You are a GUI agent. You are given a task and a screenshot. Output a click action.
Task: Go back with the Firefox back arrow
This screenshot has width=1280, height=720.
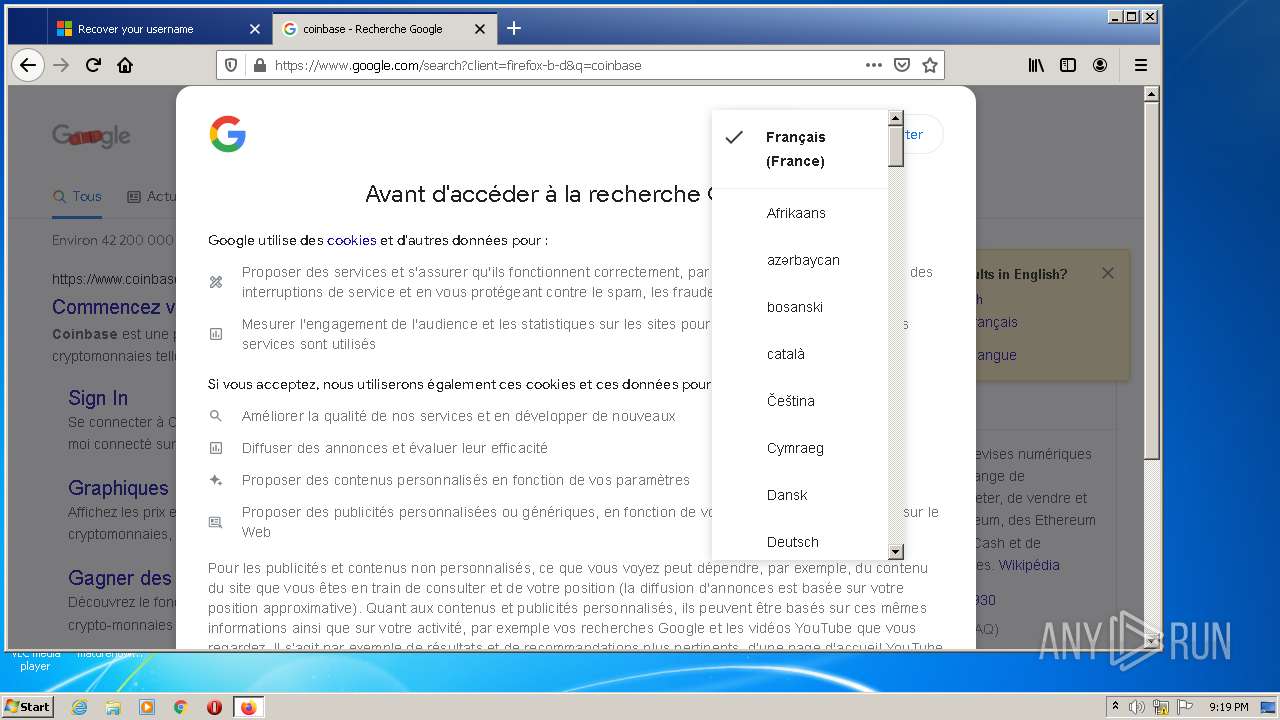(x=28, y=65)
